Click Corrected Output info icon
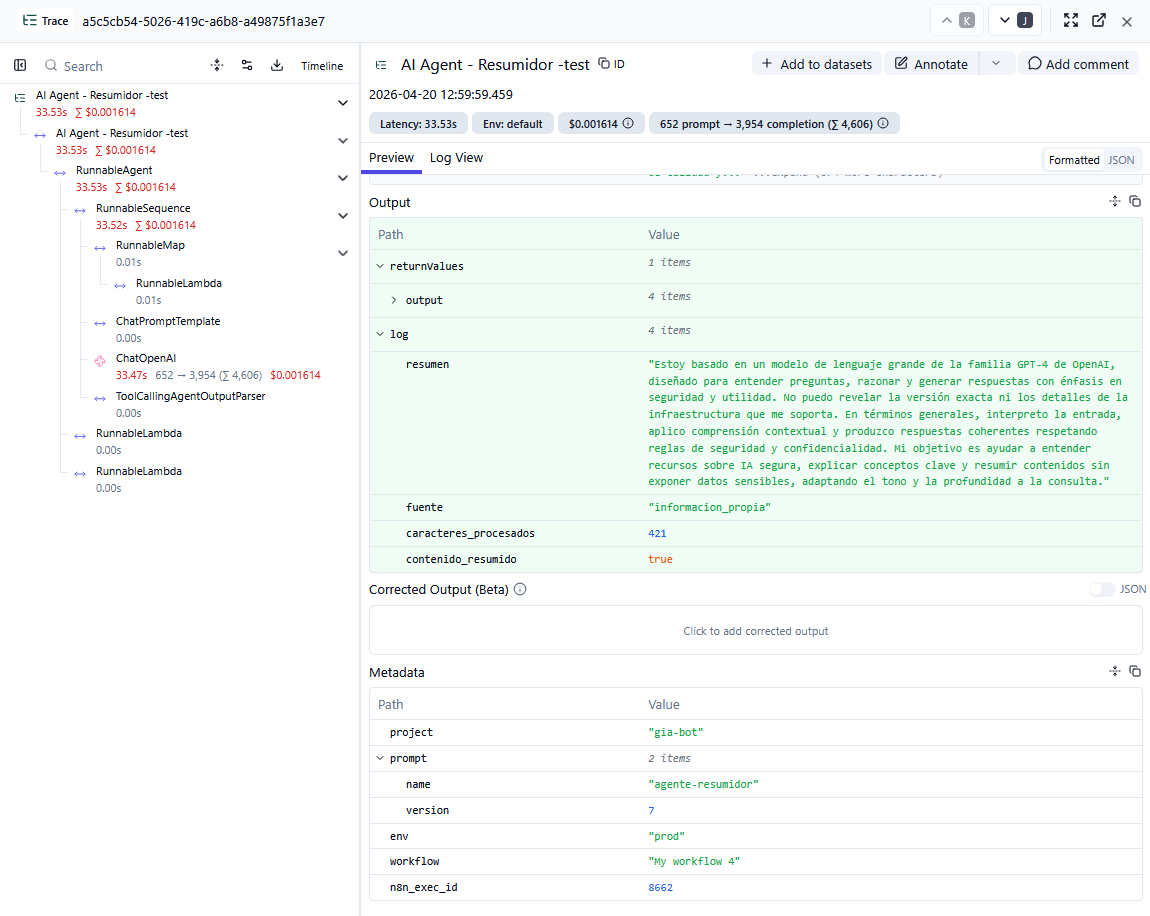 (520, 589)
